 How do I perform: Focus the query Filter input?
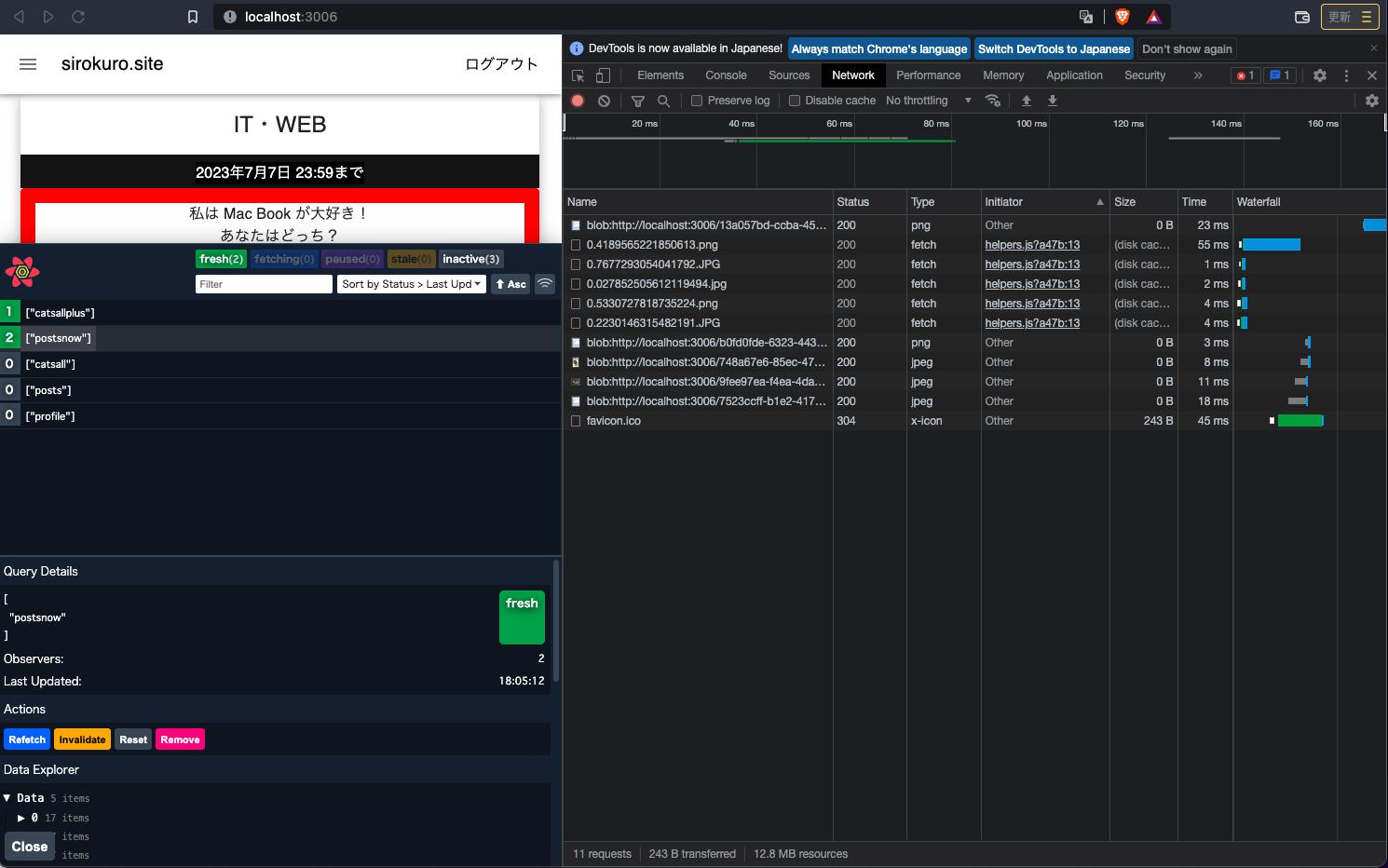click(x=264, y=284)
